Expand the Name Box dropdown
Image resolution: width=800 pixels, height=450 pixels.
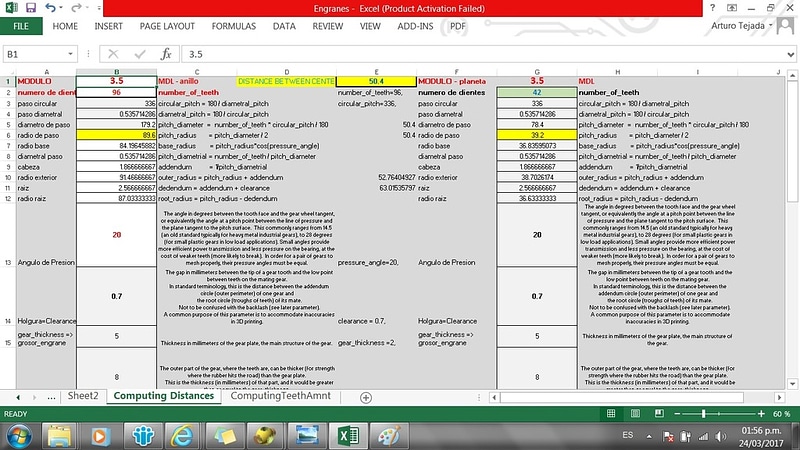pos(70,54)
